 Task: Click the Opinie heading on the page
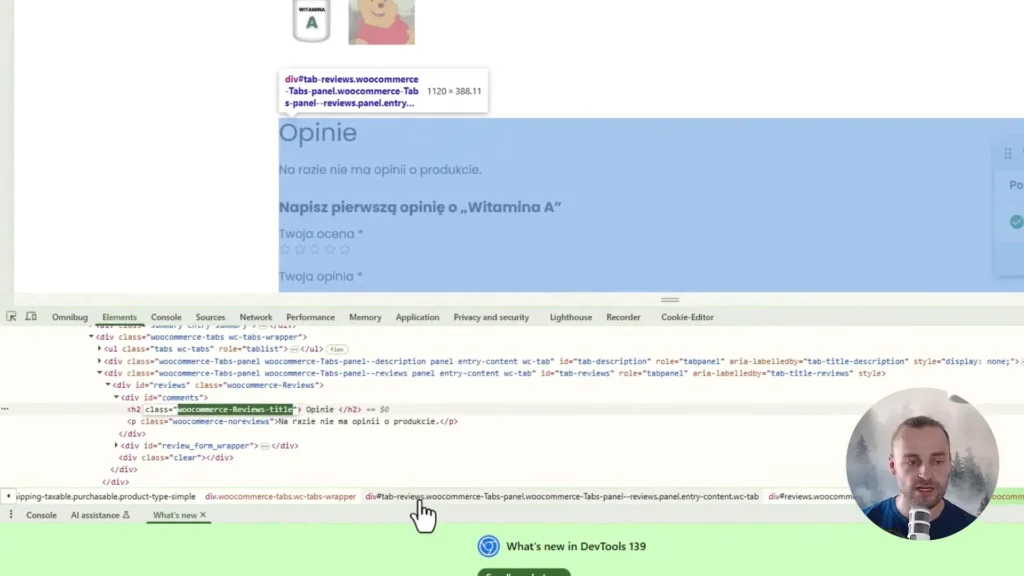pyautogui.click(x=318, y=133)
